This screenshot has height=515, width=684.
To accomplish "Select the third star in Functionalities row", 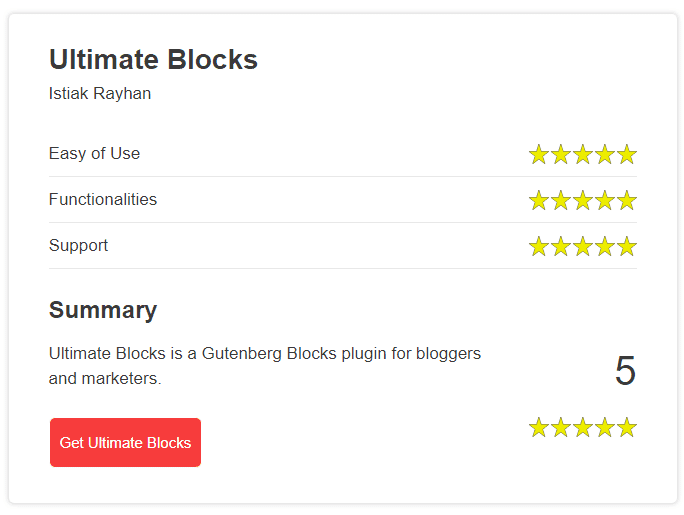I will click(x=583, y=200).
